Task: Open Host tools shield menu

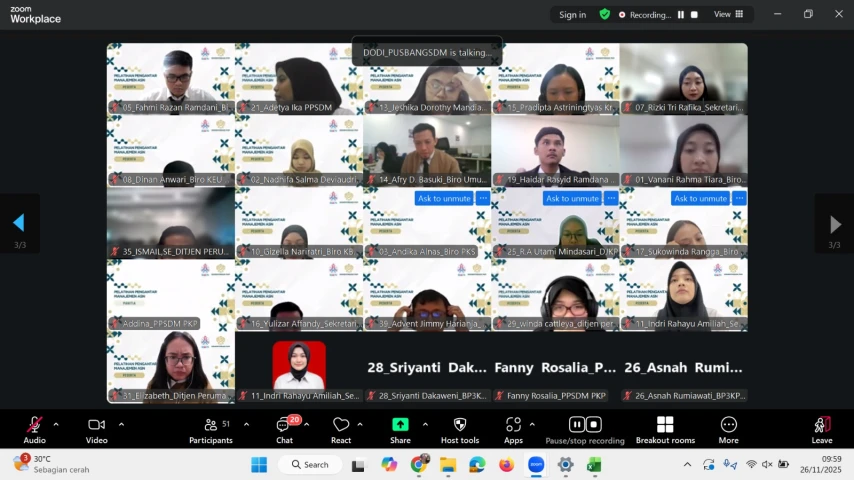Action: tap(460, 429)
